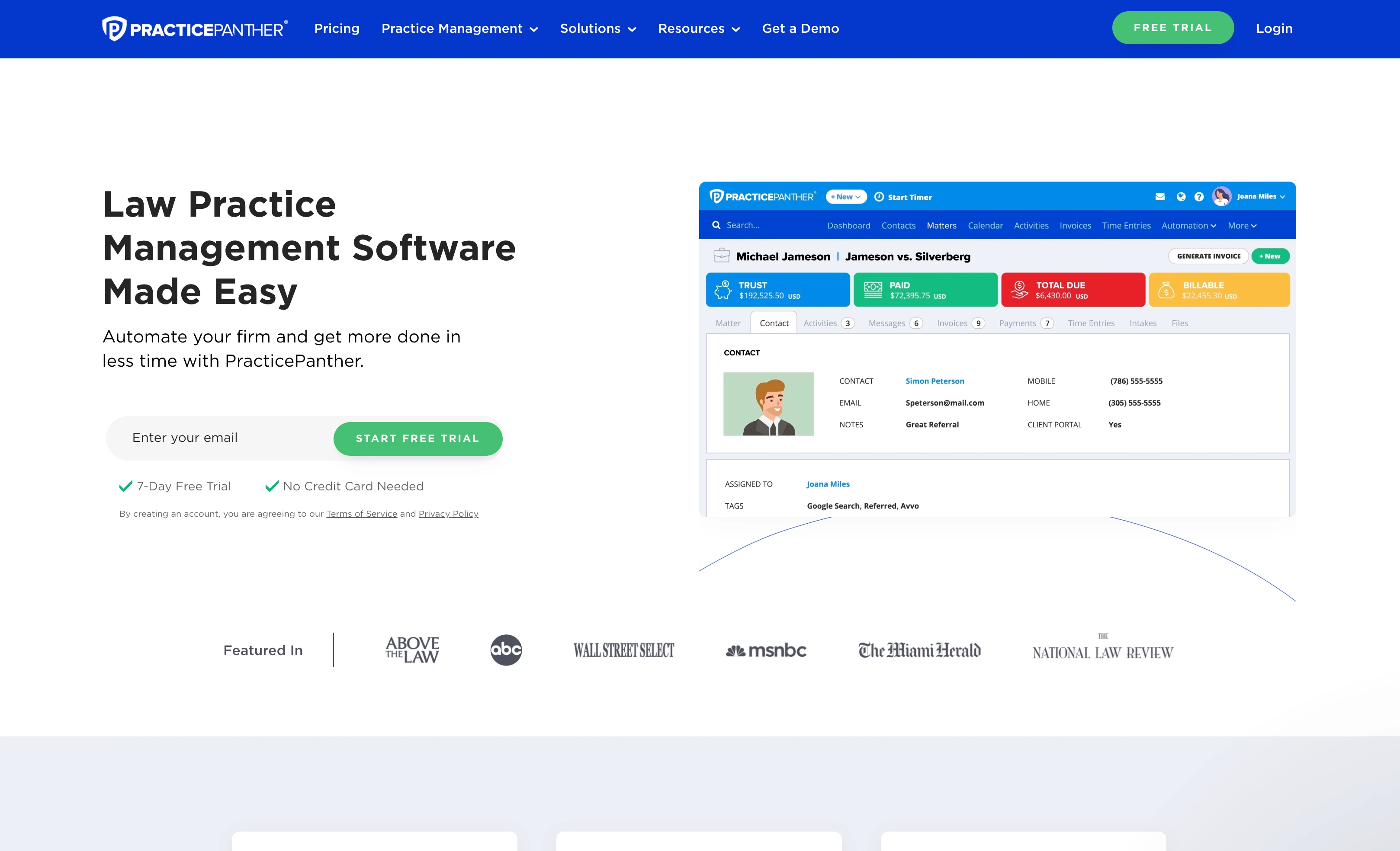Viewport: 1400px width, 851px height.
Task: Click the mail envelope icon in dashboard
Action: [x=1159, y=196]
